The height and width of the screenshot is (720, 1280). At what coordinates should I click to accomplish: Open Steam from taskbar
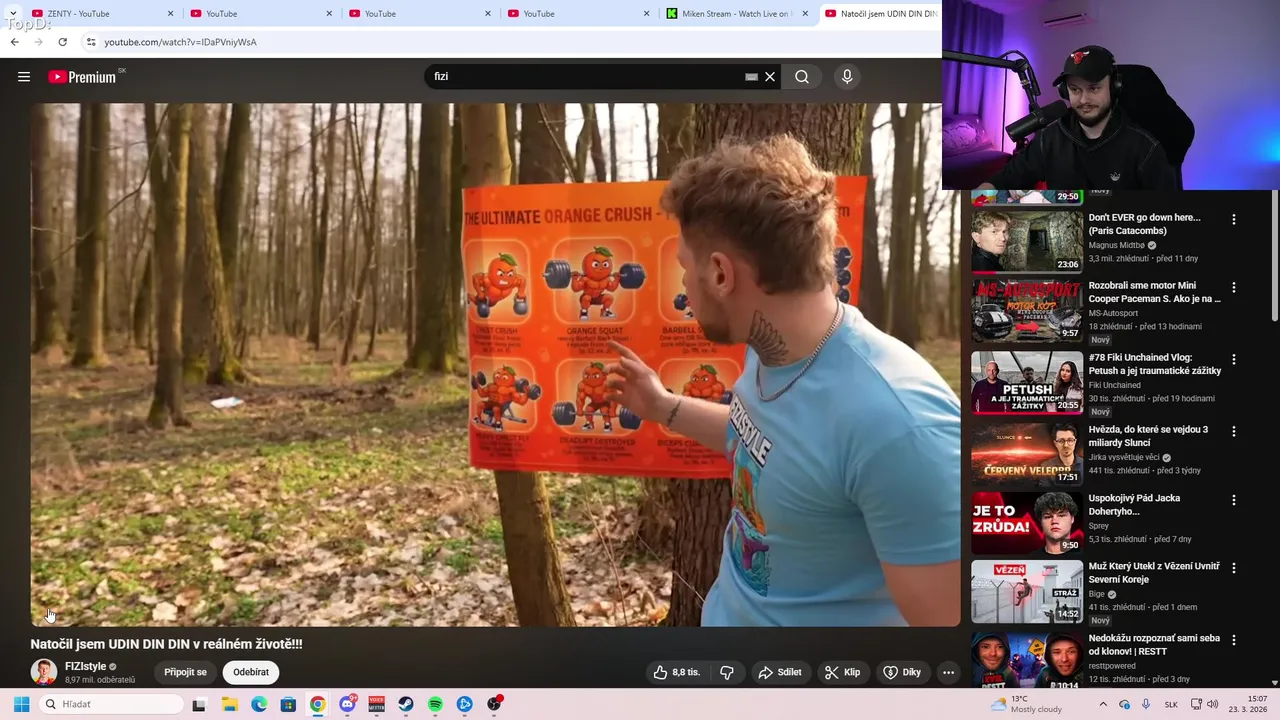406,704
